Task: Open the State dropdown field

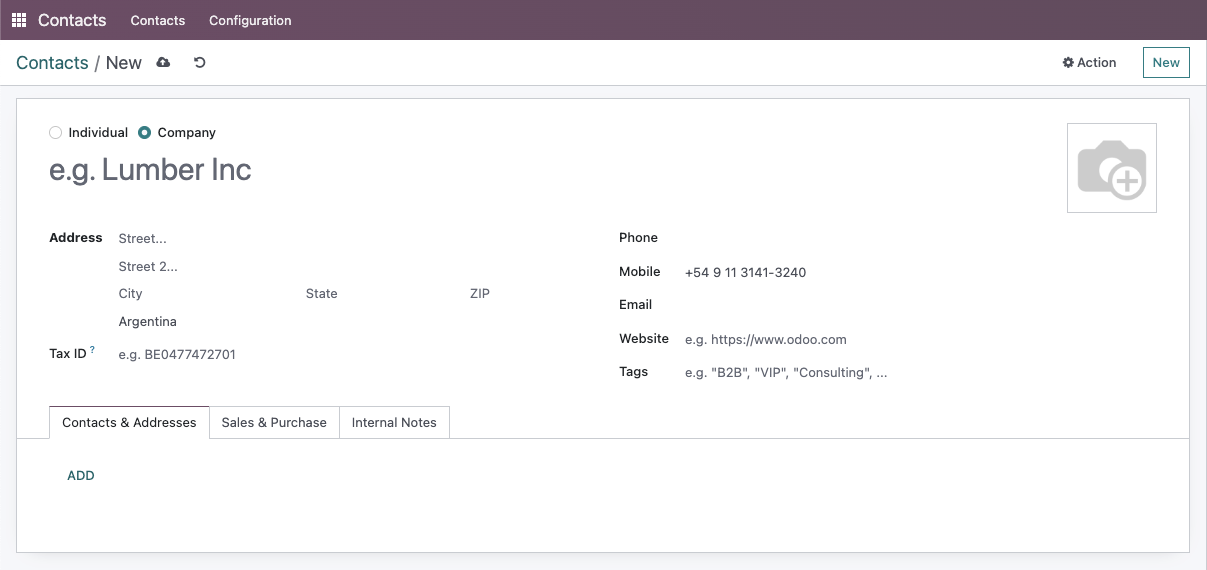Action: [x=383, y=294]
